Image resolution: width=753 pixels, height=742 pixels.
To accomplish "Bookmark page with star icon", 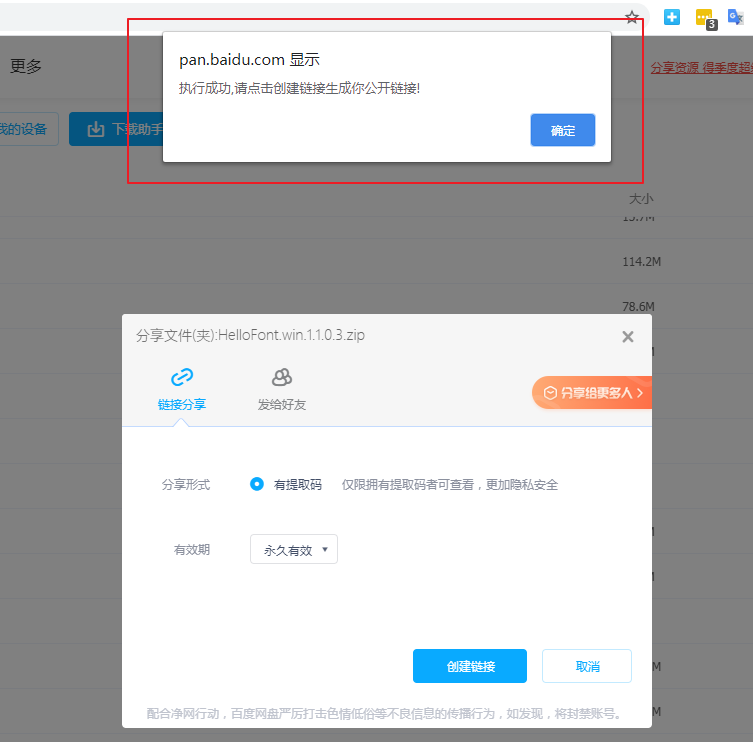I will click(632, 18).
